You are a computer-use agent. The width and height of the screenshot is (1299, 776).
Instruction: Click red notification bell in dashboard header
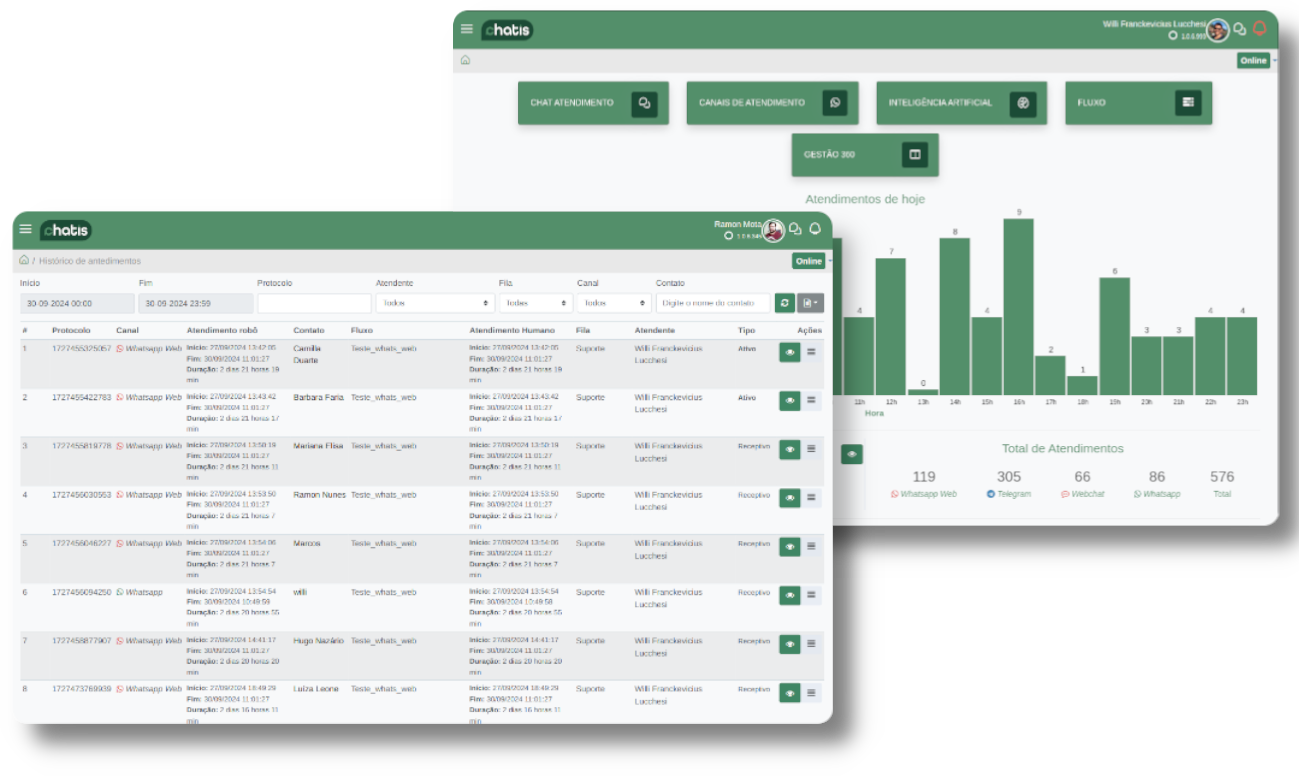(x=1260, y=29)
